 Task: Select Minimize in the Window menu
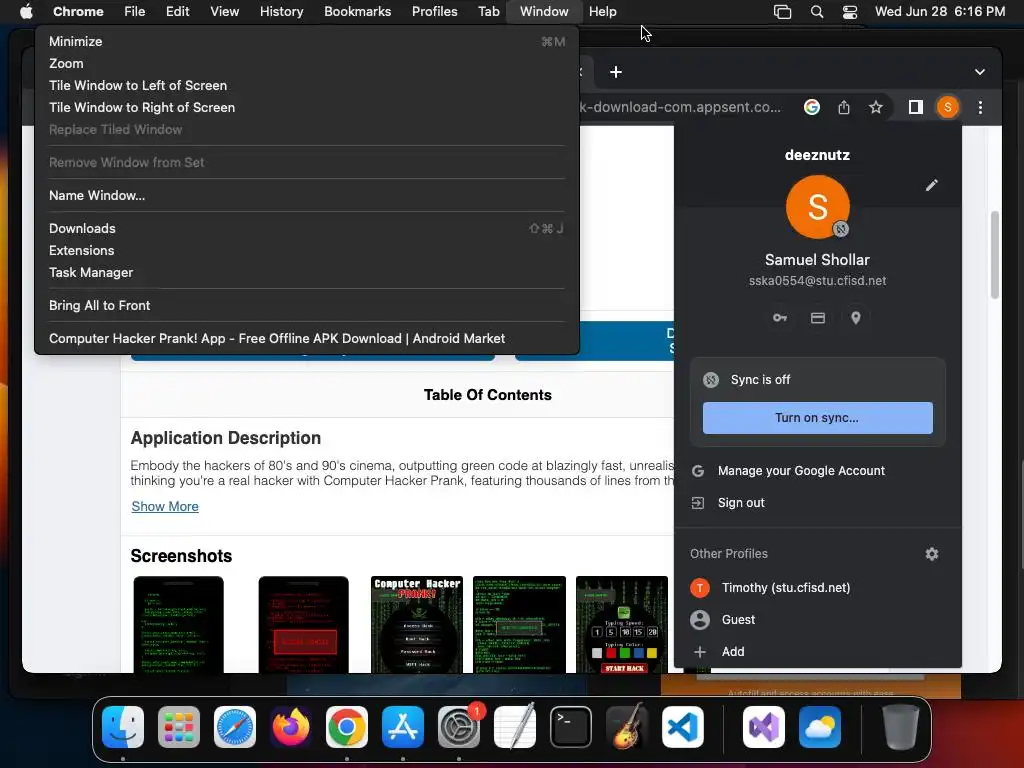307,41
